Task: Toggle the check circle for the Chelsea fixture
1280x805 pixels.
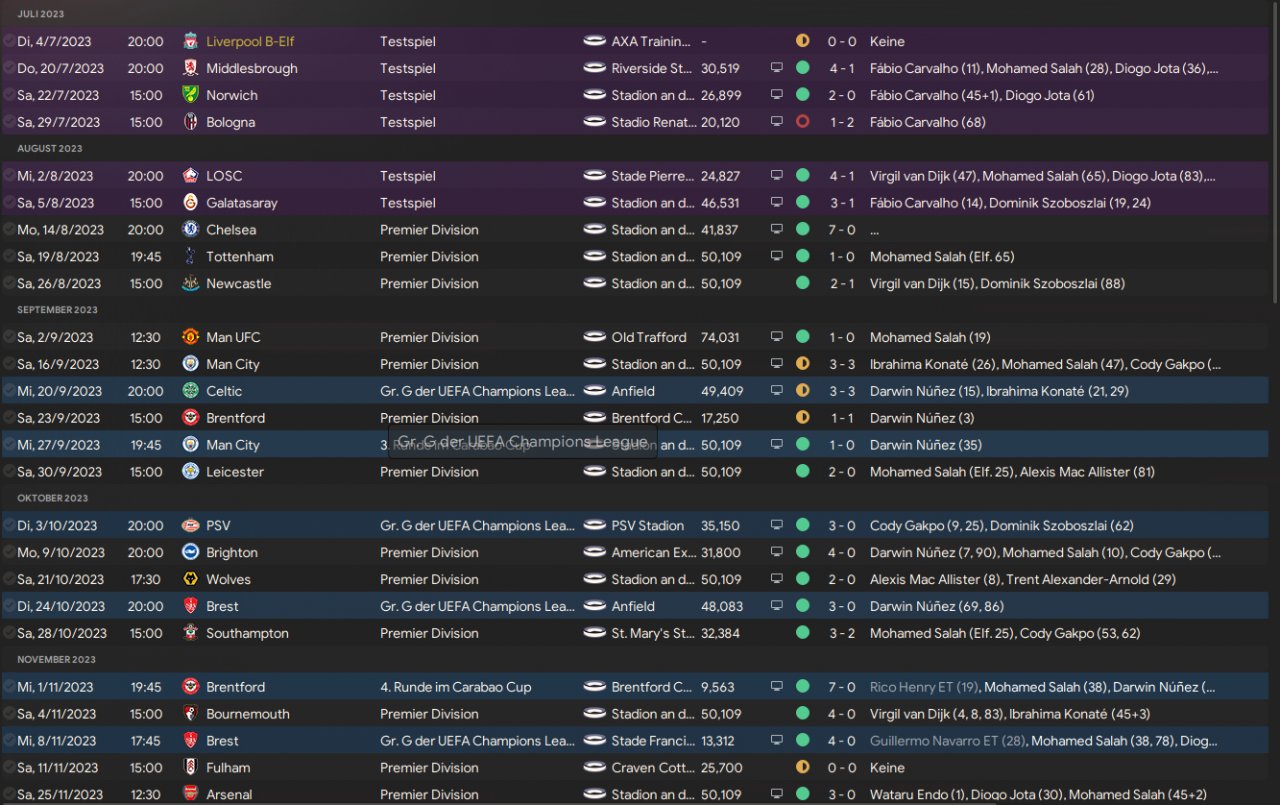Action: tap(9, 230)
